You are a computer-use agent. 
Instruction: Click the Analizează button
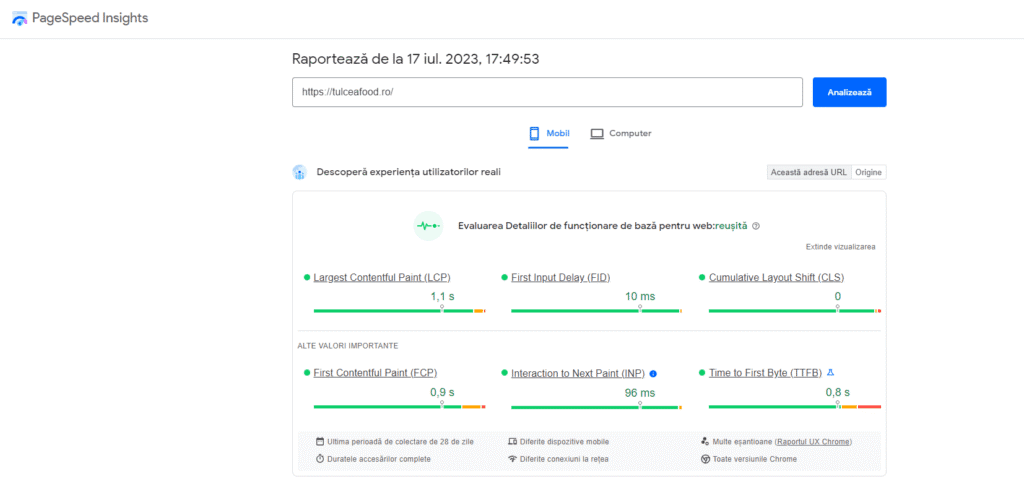850,92
